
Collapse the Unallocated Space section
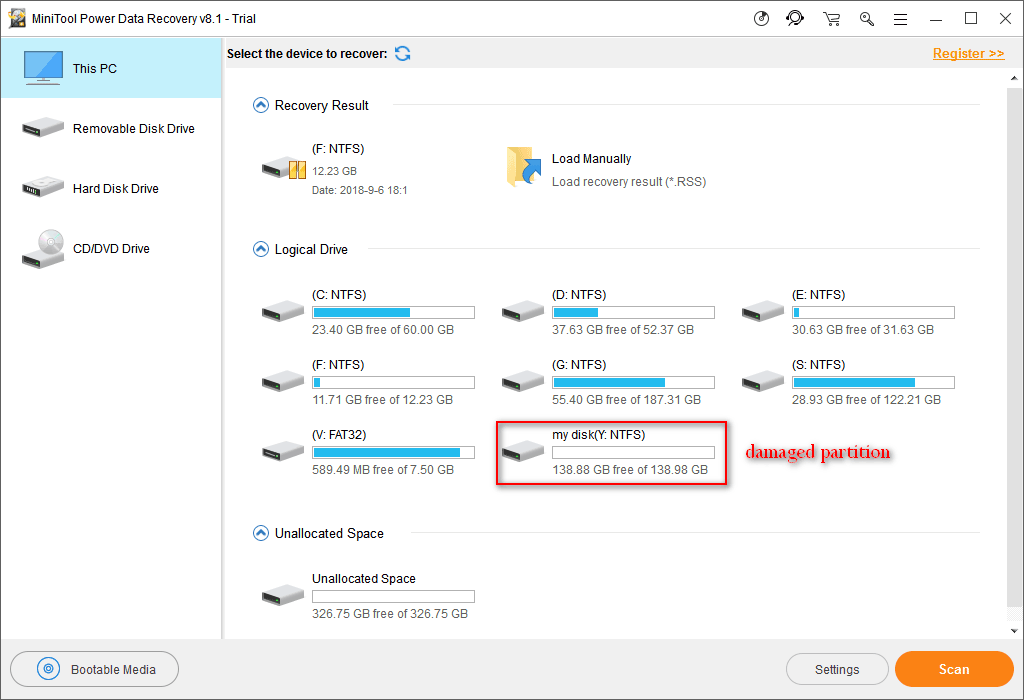[x=261, y=533]
